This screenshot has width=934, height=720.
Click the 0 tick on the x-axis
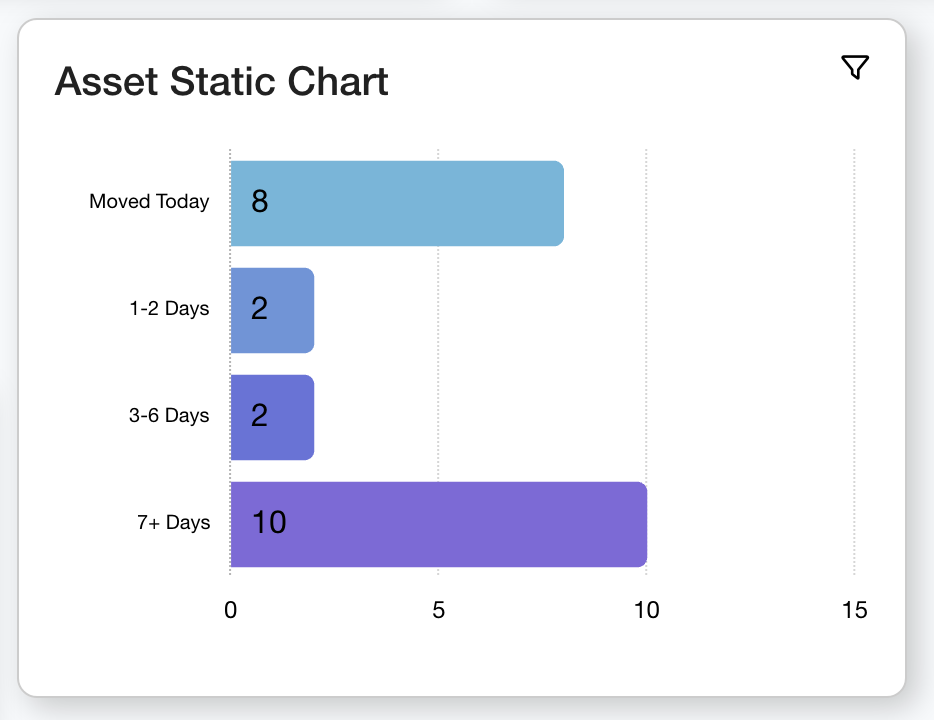point(231,610)
